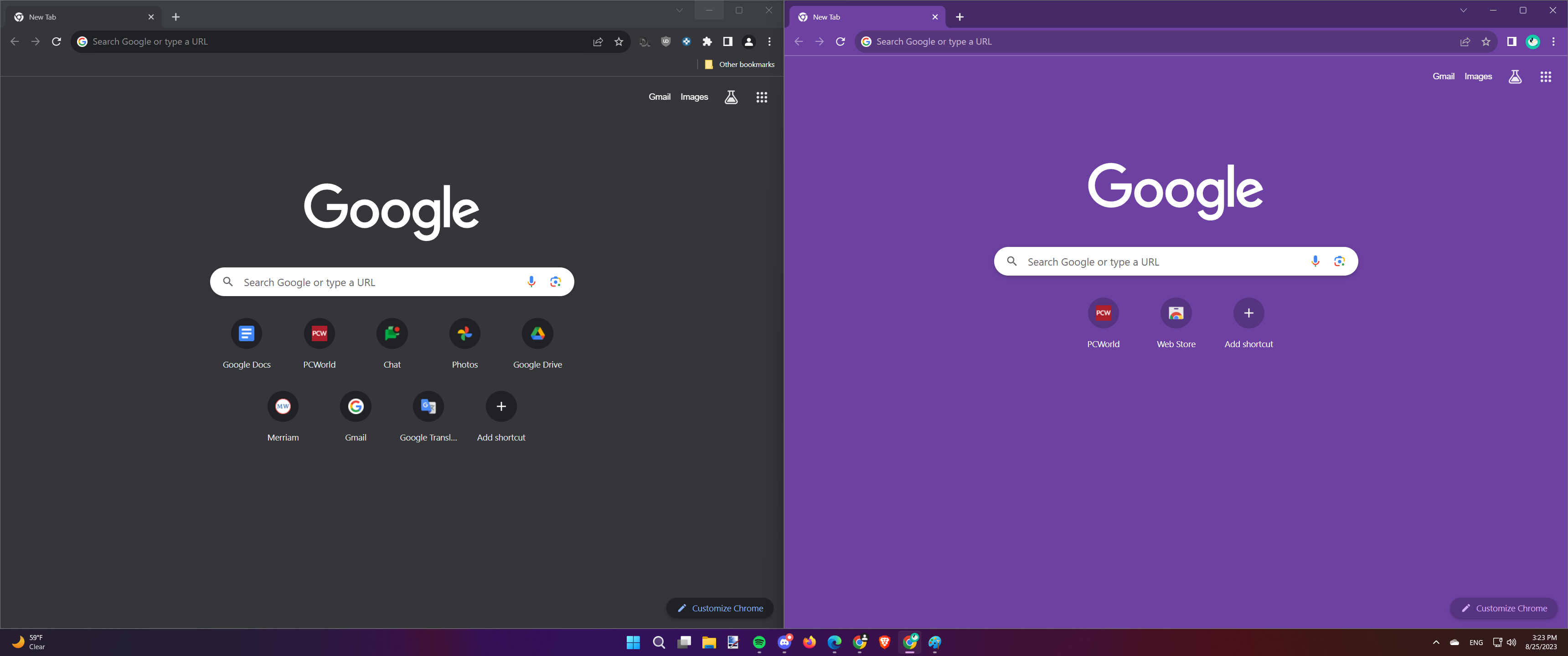This screenshot has width=1568, height=656.
Task: Start voice search in purple window
Action: pos(1315,261)
